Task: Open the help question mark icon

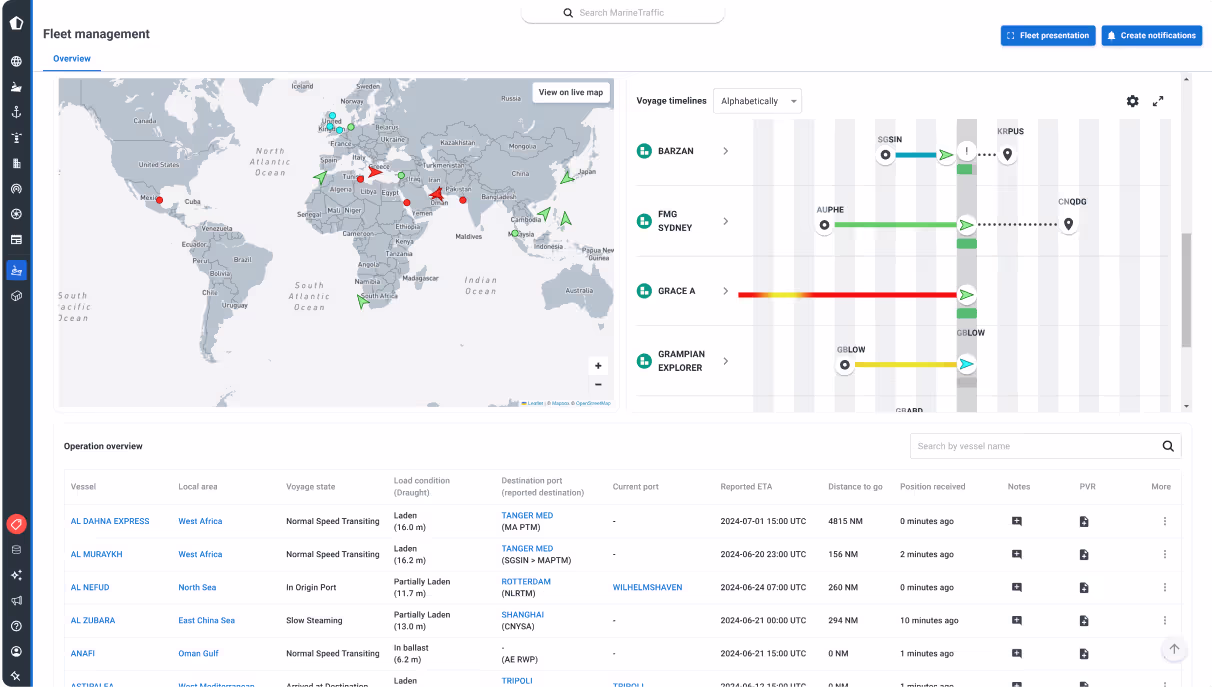Action: tap(16, 626)
